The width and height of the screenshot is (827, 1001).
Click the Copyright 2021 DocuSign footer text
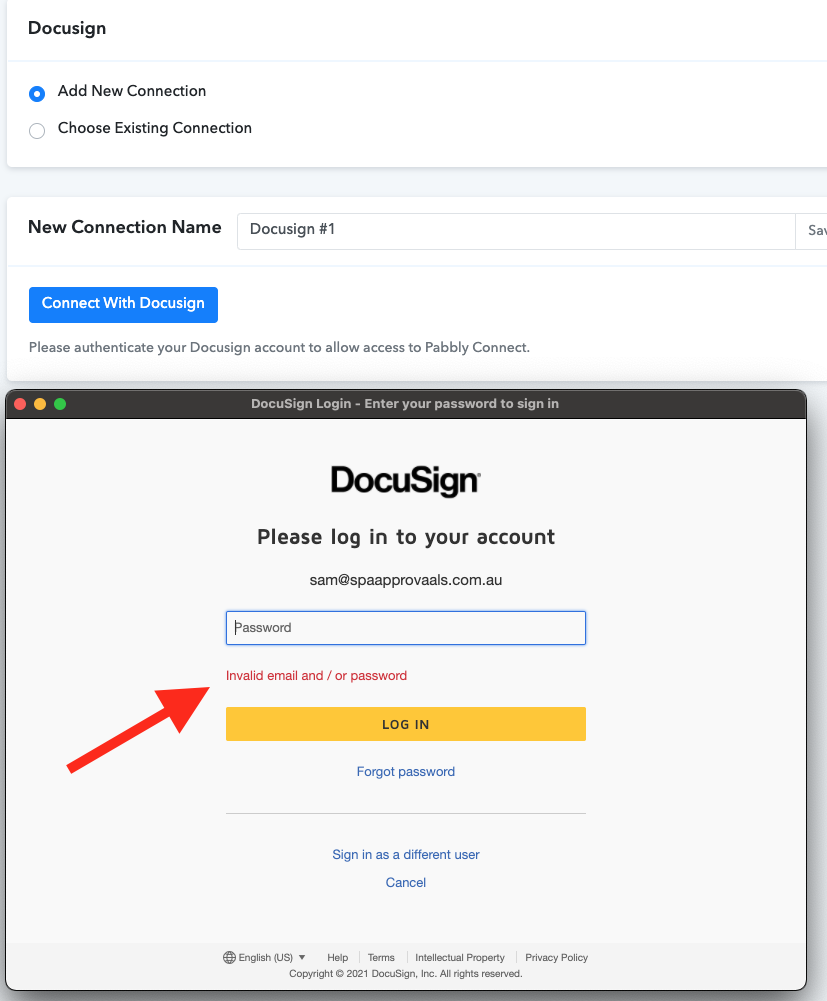(406, 974)
